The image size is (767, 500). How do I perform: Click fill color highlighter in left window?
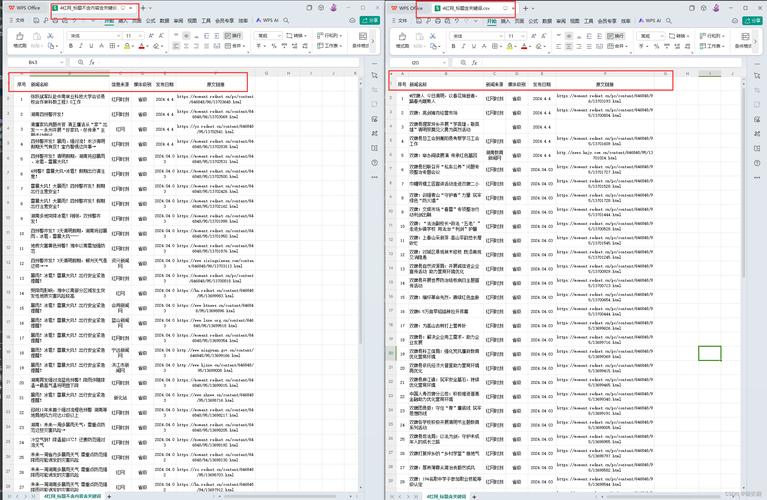pyautogui.click(x=127, y=46)
